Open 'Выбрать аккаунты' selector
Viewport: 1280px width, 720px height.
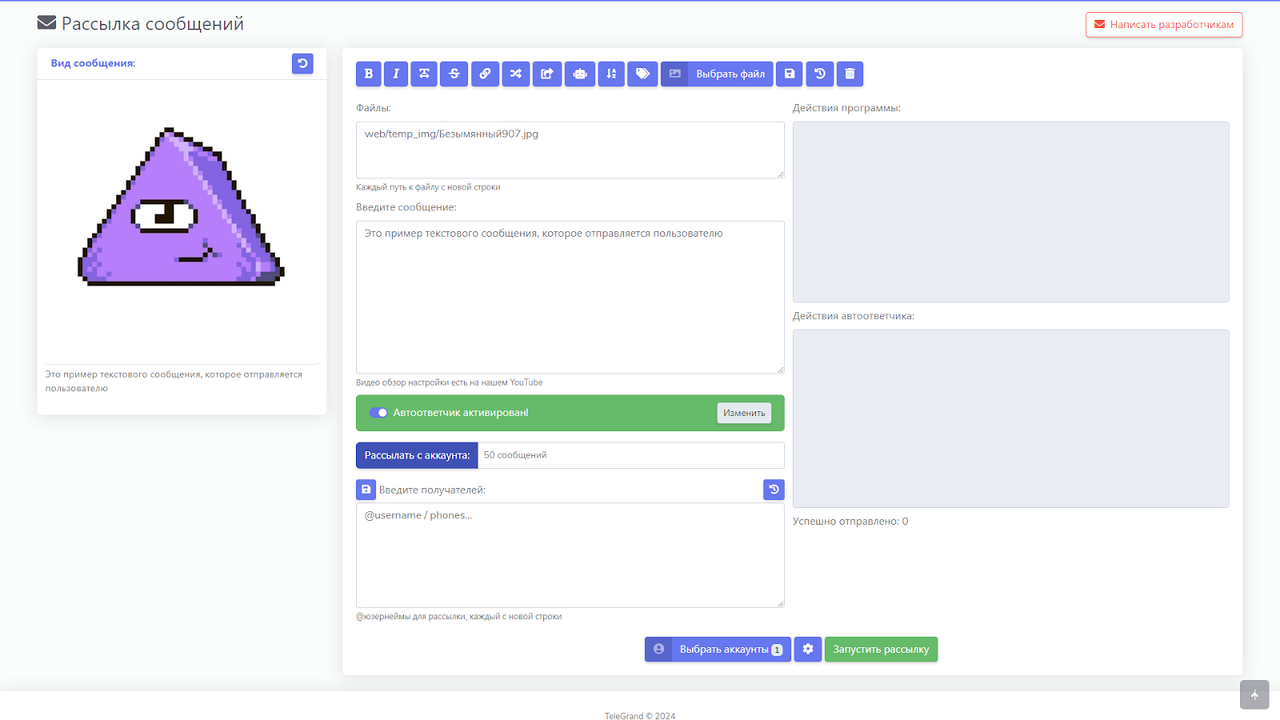pyautogui.click(x=718, y=650)
